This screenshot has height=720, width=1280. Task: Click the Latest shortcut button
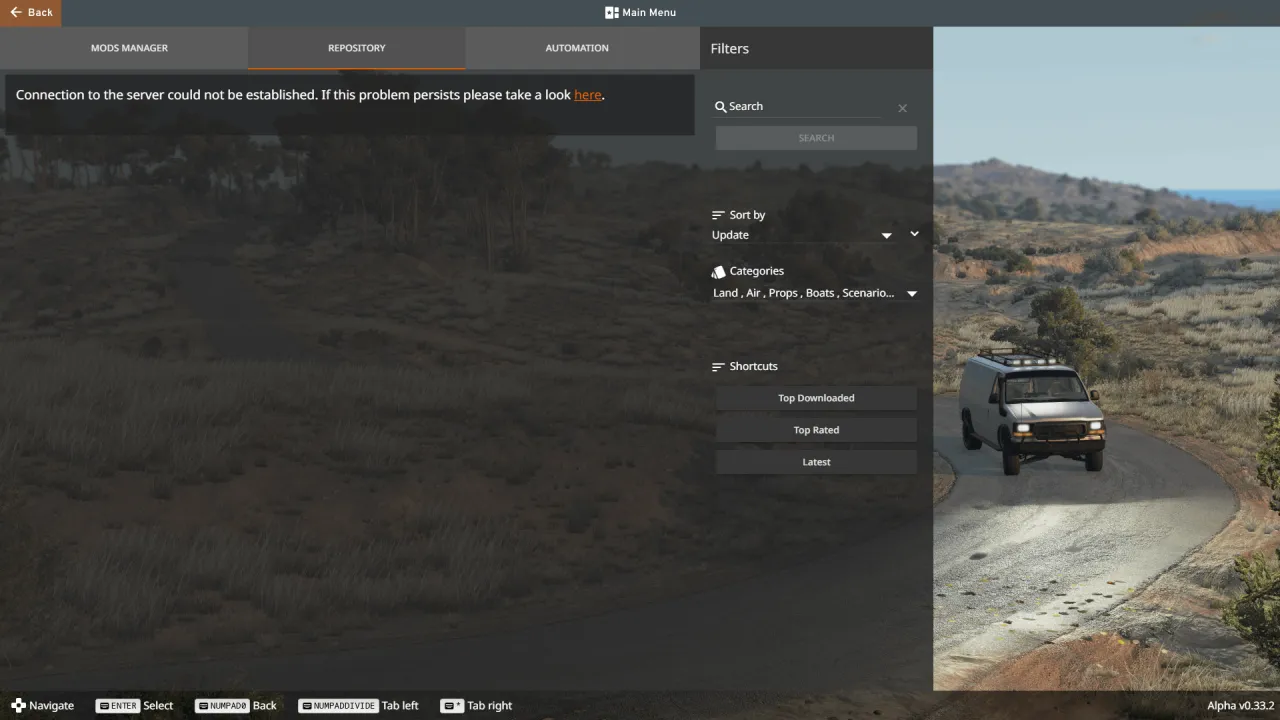click(x=815, y=461)
